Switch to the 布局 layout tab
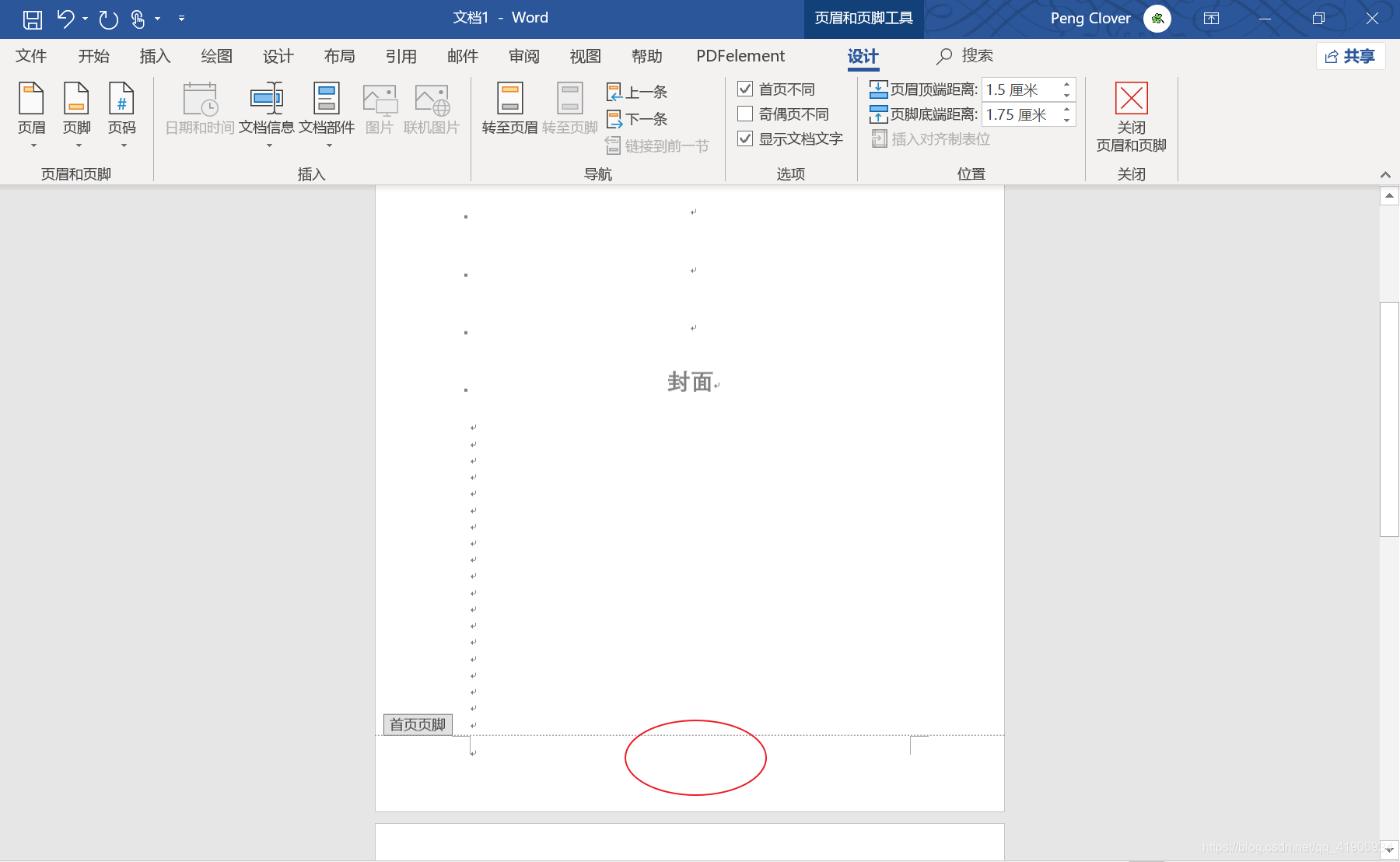1400x862 pixels. pos(339,56)
